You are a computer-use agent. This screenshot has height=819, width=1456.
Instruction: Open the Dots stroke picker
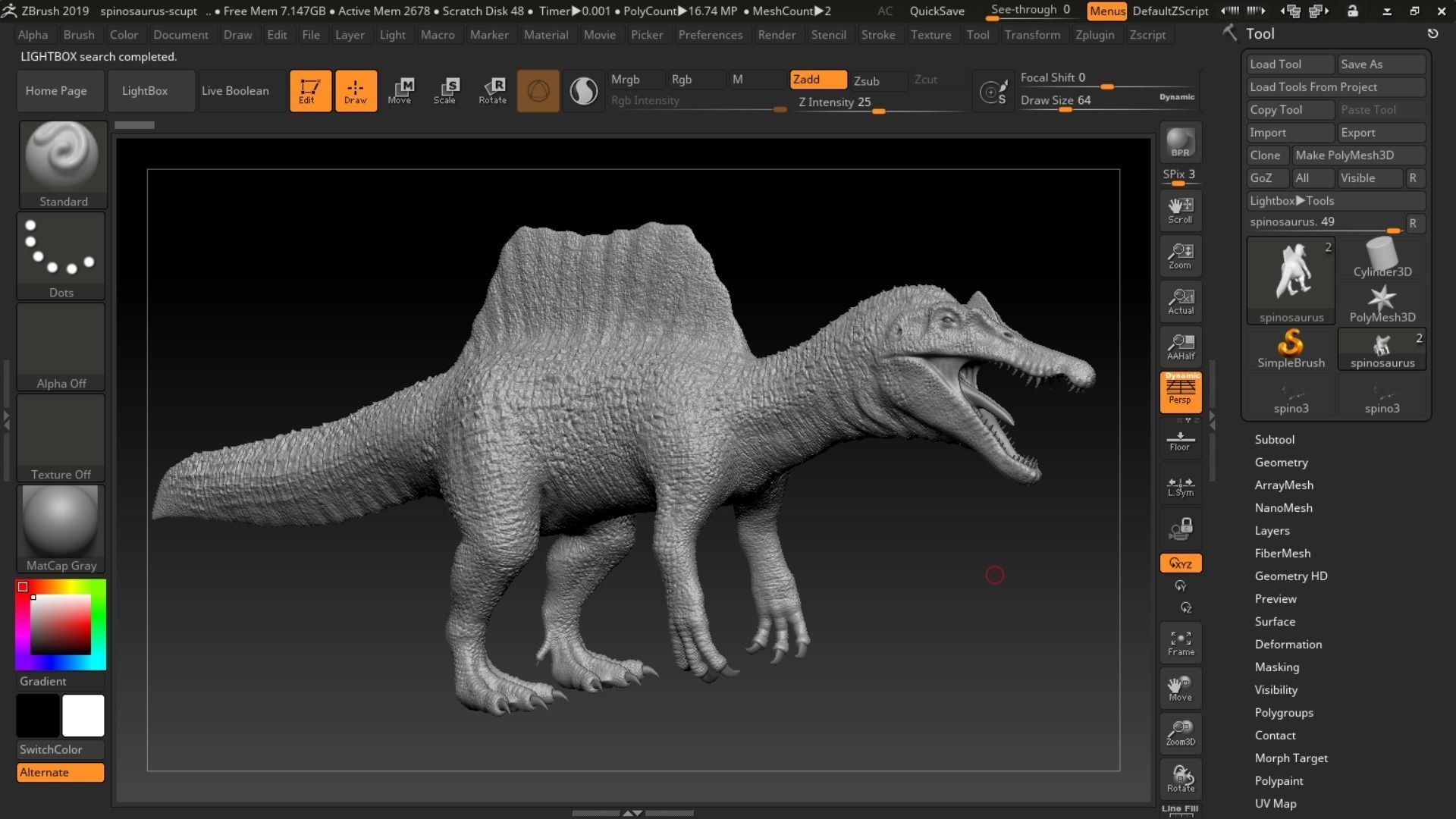coord(61,256)
